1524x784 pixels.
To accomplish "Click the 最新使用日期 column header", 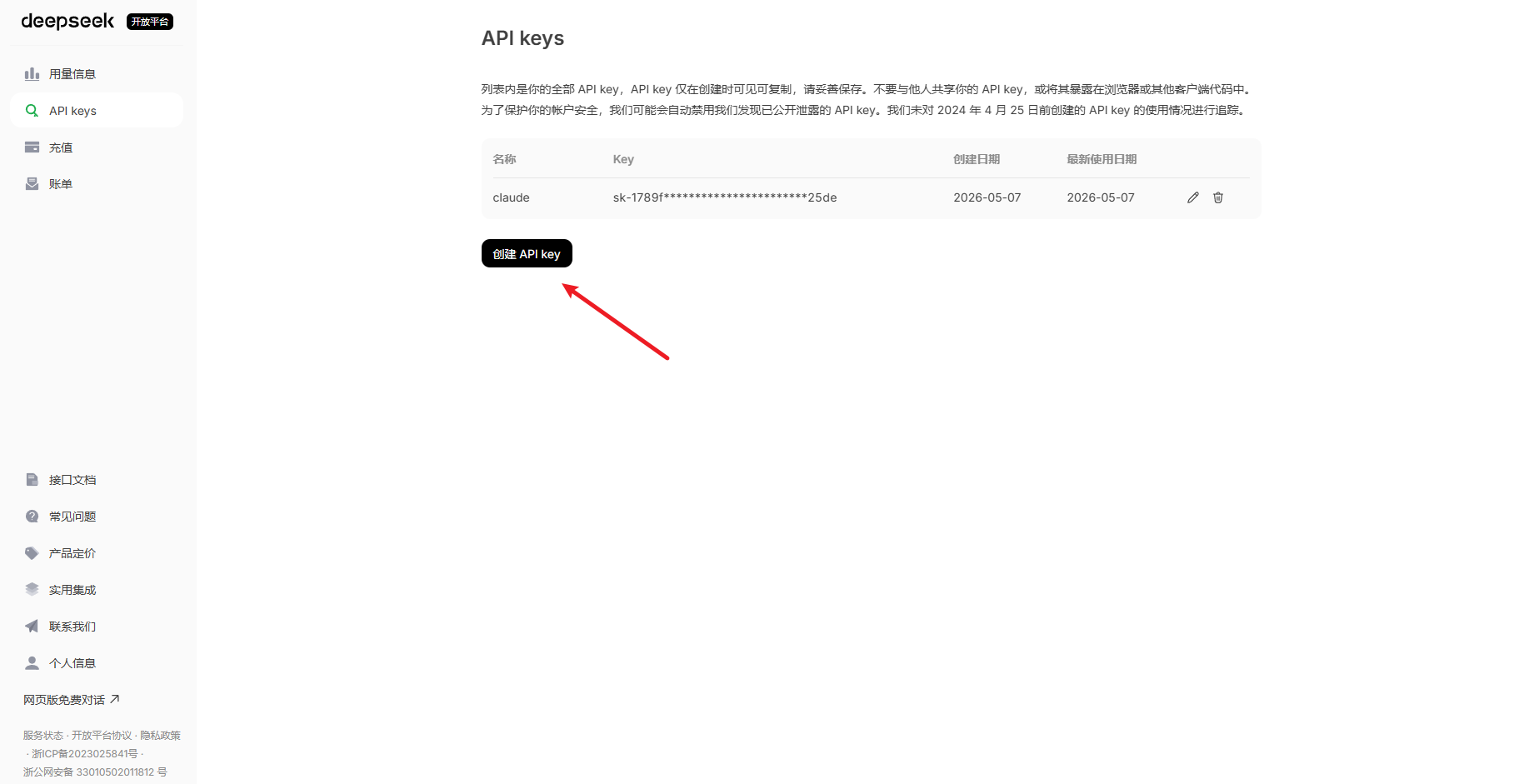I will (x=1102, y=159).
